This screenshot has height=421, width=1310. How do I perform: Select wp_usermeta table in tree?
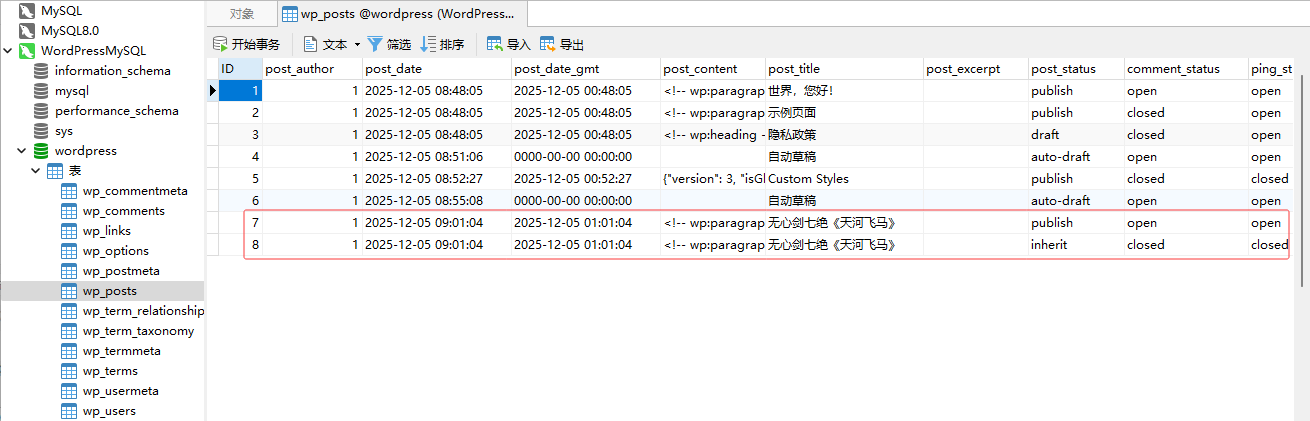[121, 390]
